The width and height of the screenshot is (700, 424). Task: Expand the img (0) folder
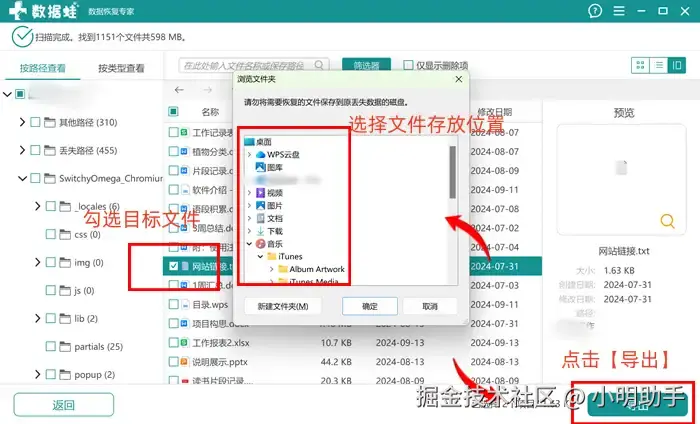click(x=38, y=262)
